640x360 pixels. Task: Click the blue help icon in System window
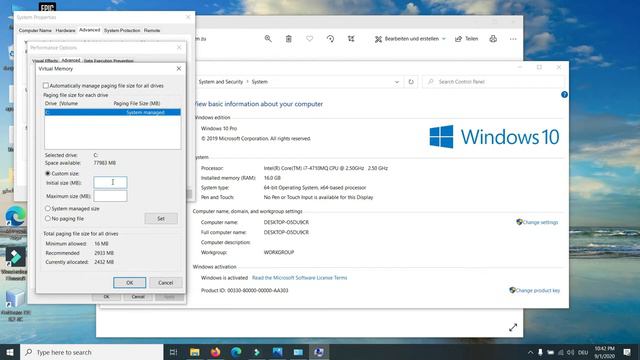[x=564, y=95]
